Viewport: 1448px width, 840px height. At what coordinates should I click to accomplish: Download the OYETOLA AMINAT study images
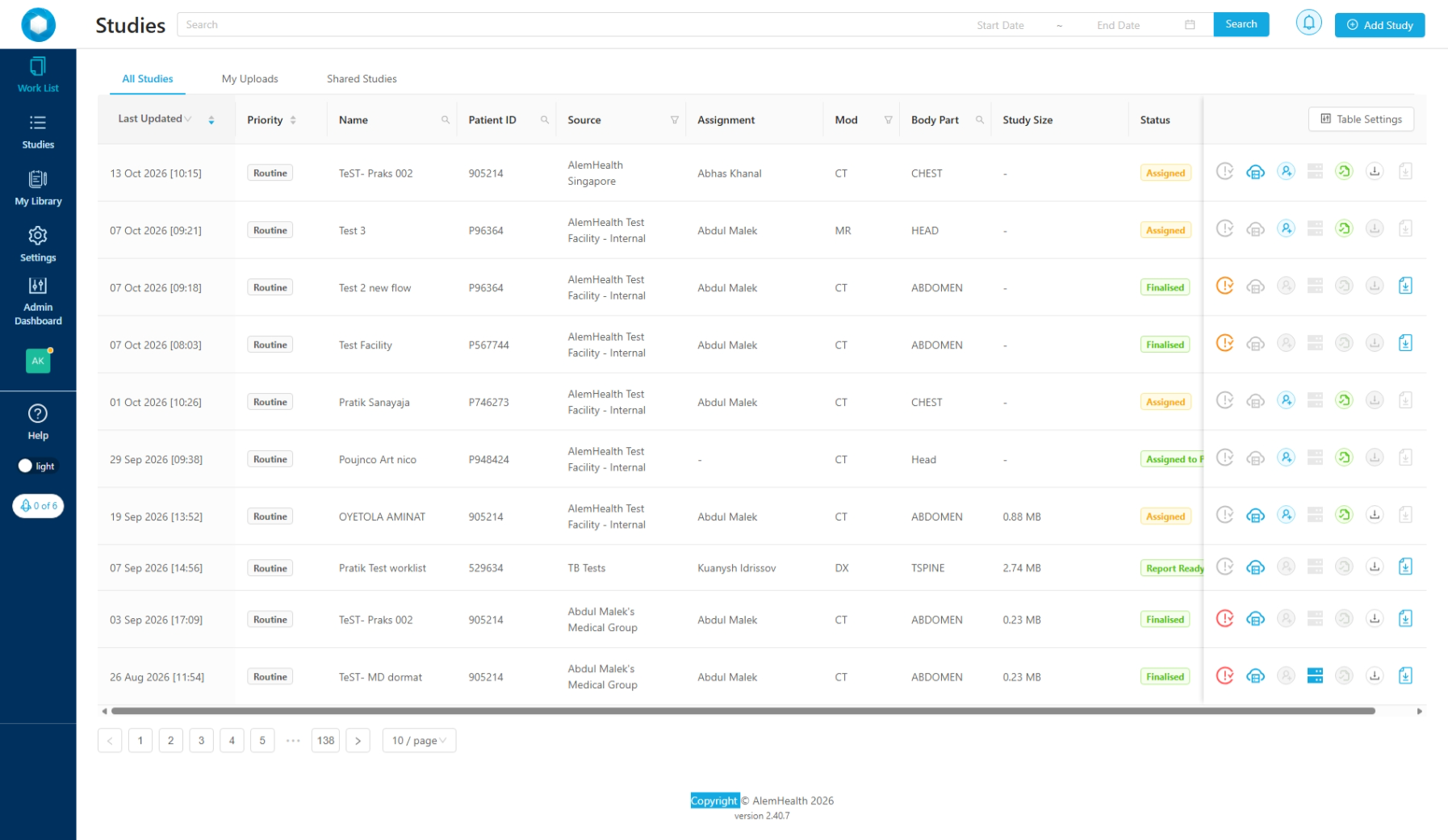(1375, 515)
